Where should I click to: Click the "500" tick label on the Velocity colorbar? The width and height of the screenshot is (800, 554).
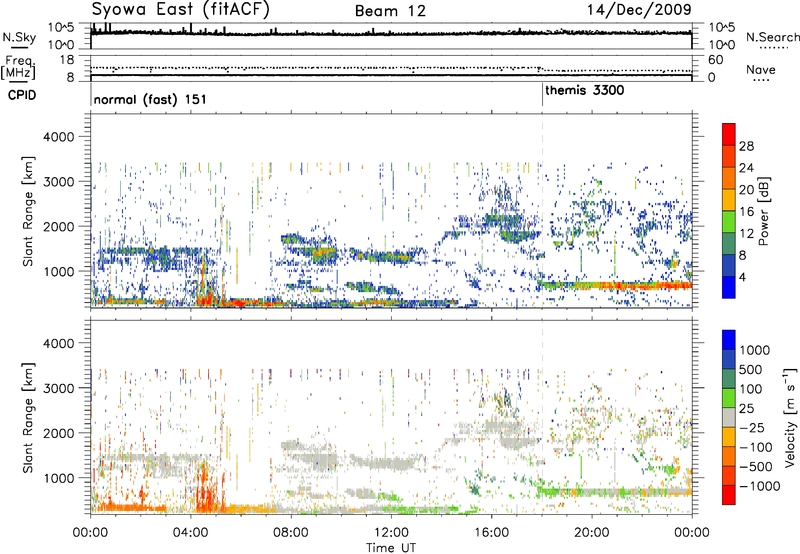751,369
